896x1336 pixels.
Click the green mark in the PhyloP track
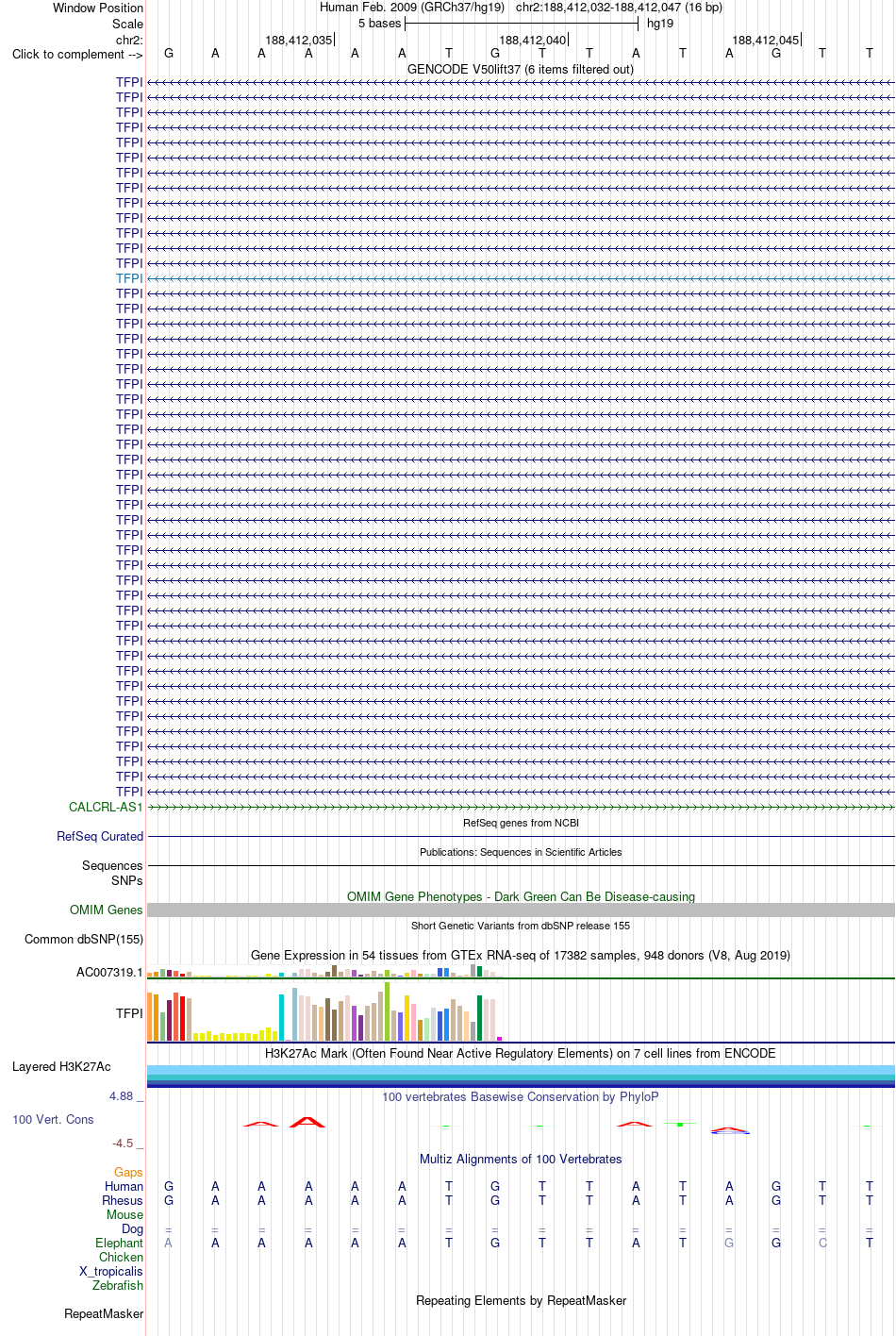680,1124
